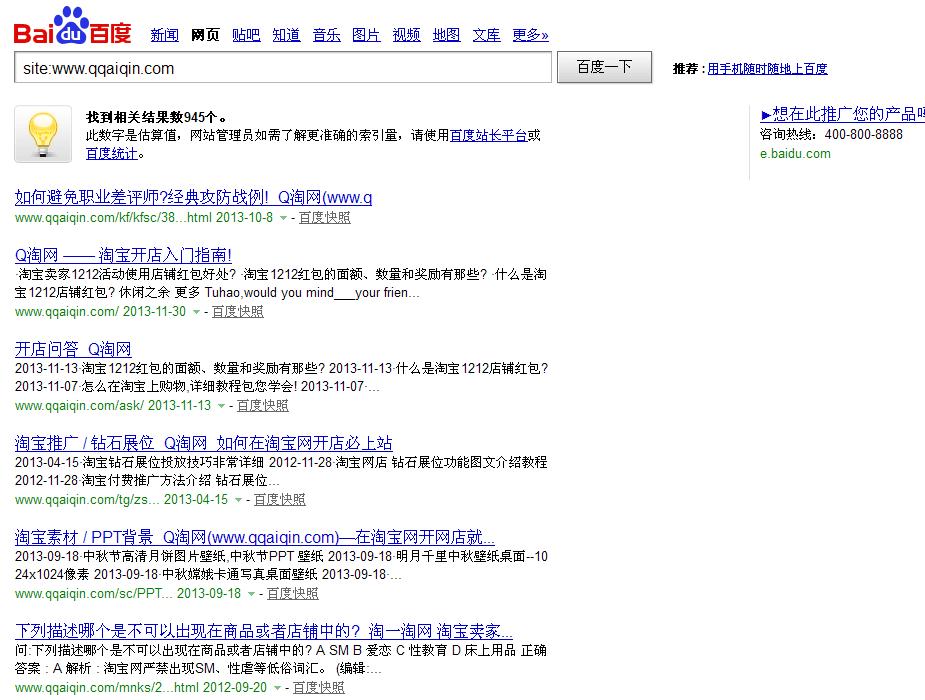Expand dropdown arrow after date 2013-10-8

point(283,218)
